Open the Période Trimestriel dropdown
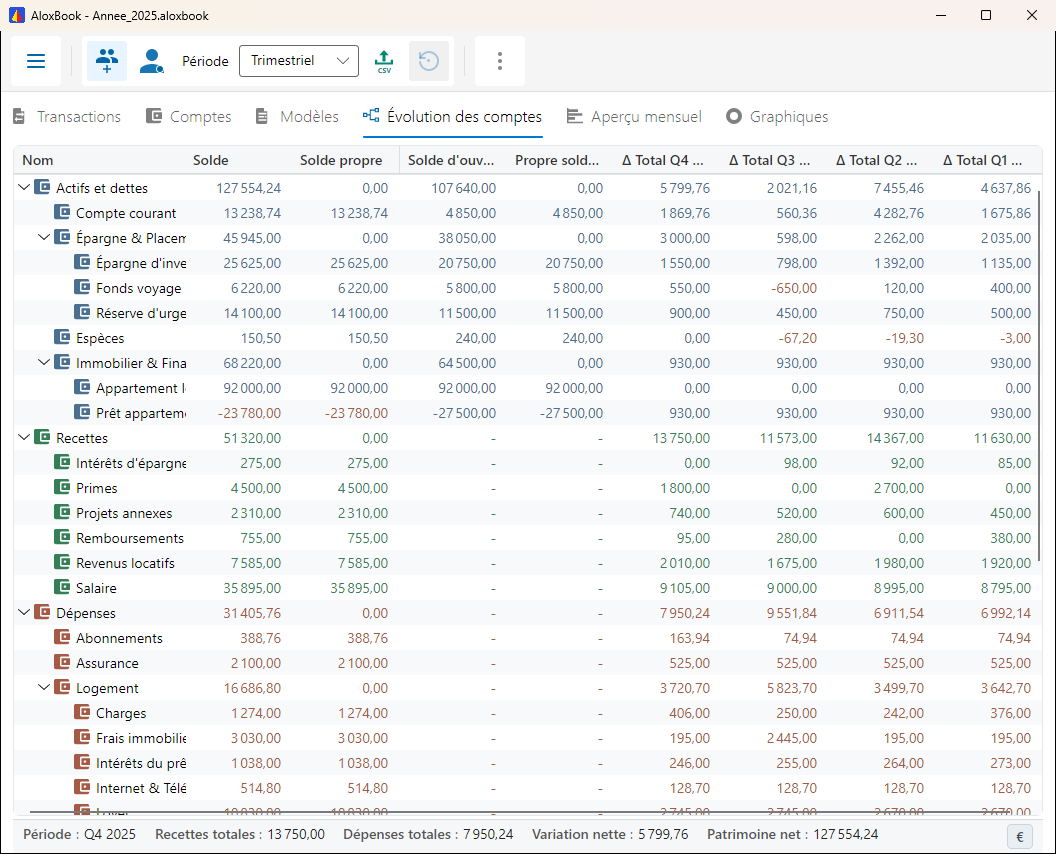 point(299,61)
